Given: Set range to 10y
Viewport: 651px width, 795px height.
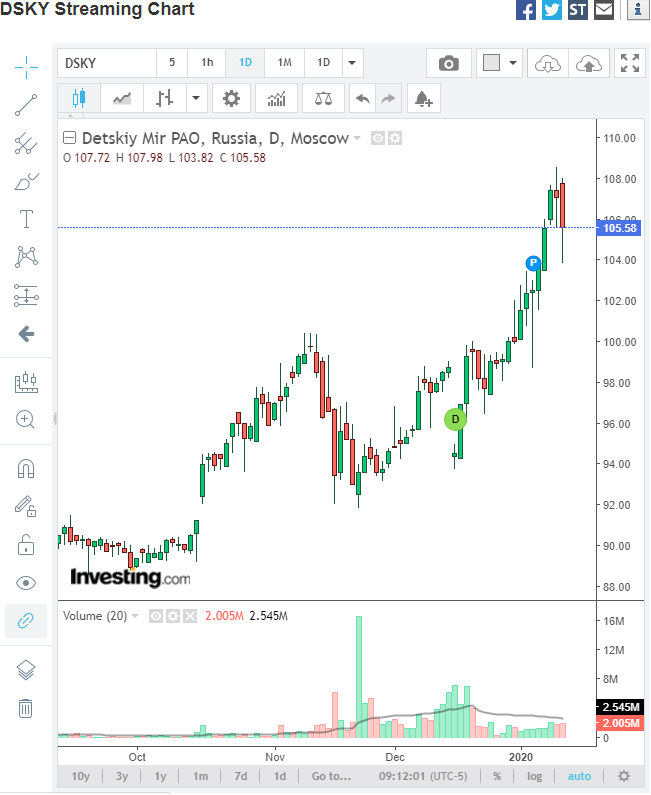Looking at the screenshot, I should (x=81, y=776).
